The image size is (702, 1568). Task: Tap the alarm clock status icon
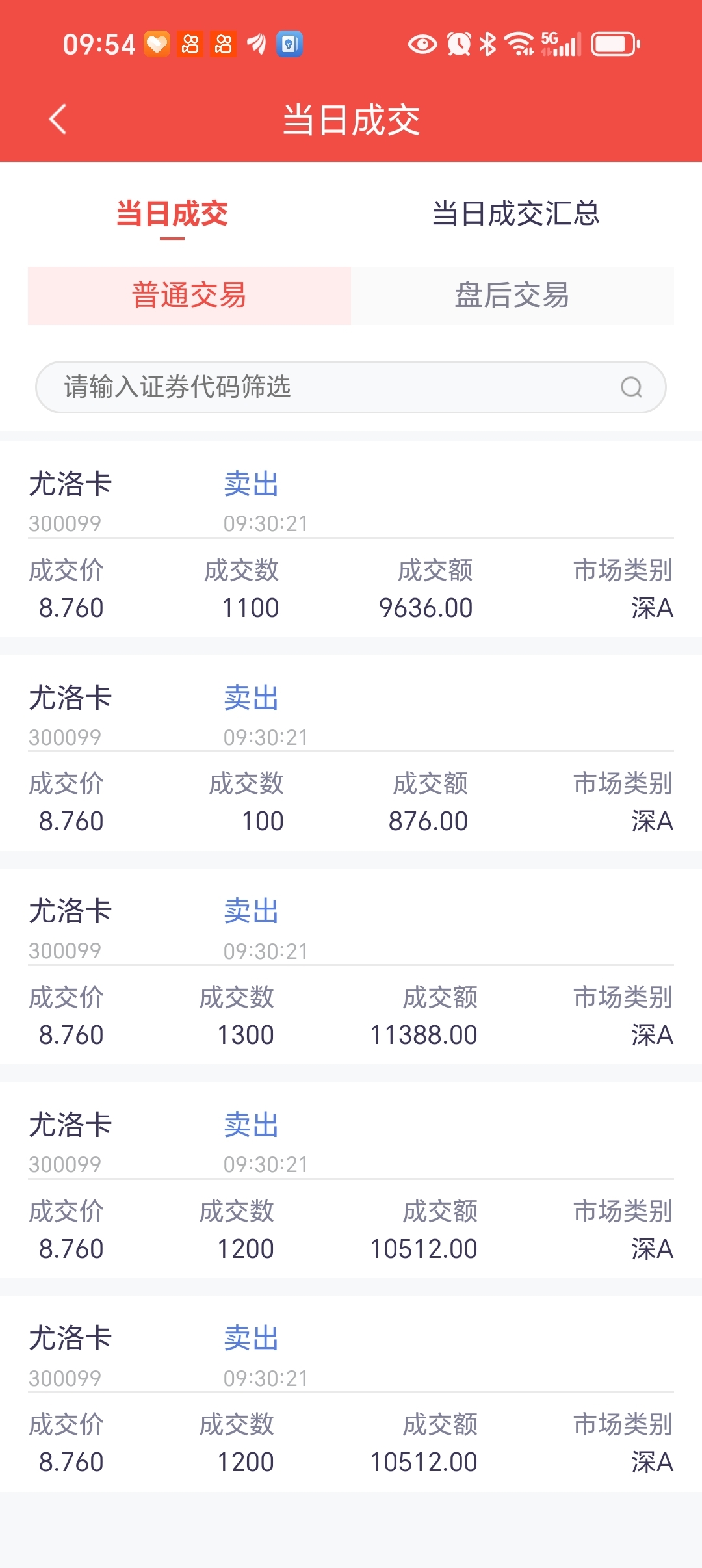(459, 44)
